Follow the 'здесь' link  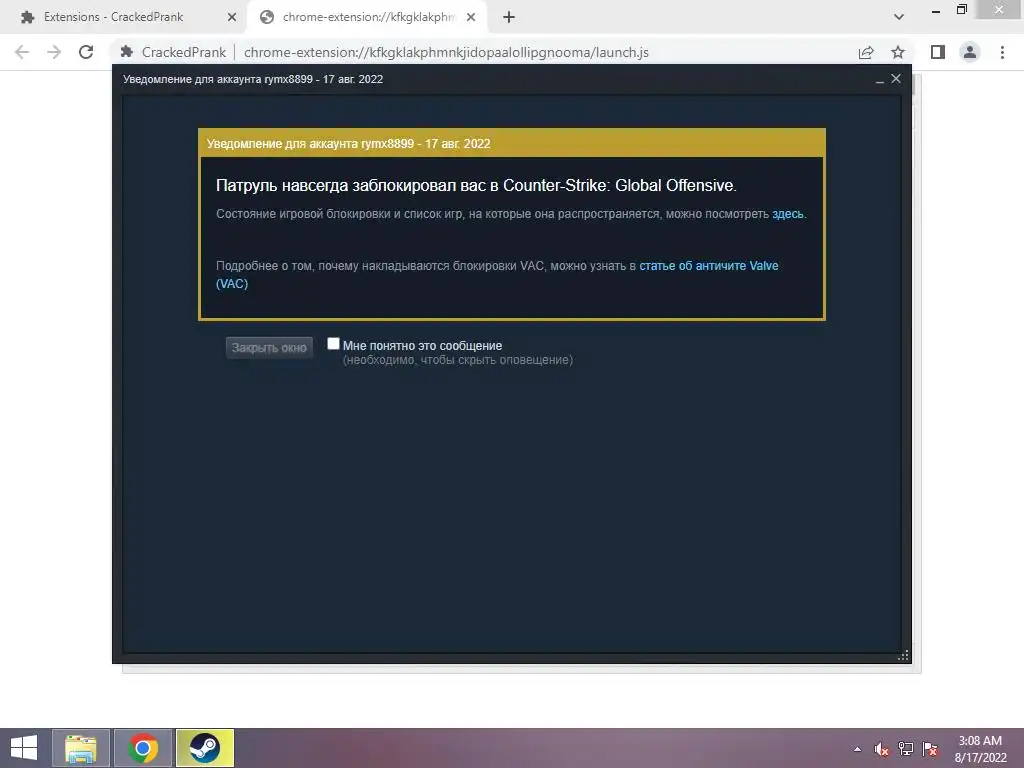click(788, 214)
